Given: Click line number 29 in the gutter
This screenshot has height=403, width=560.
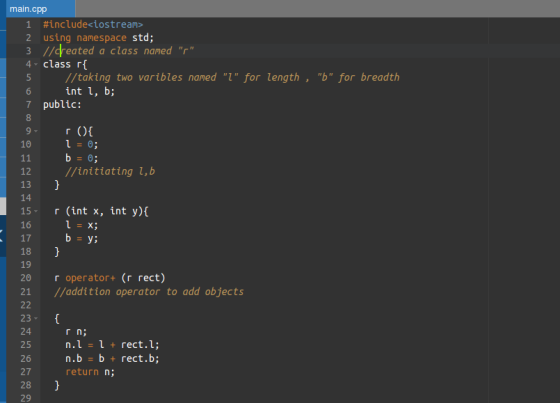Looking at the screenshot, I should [26, 398].
